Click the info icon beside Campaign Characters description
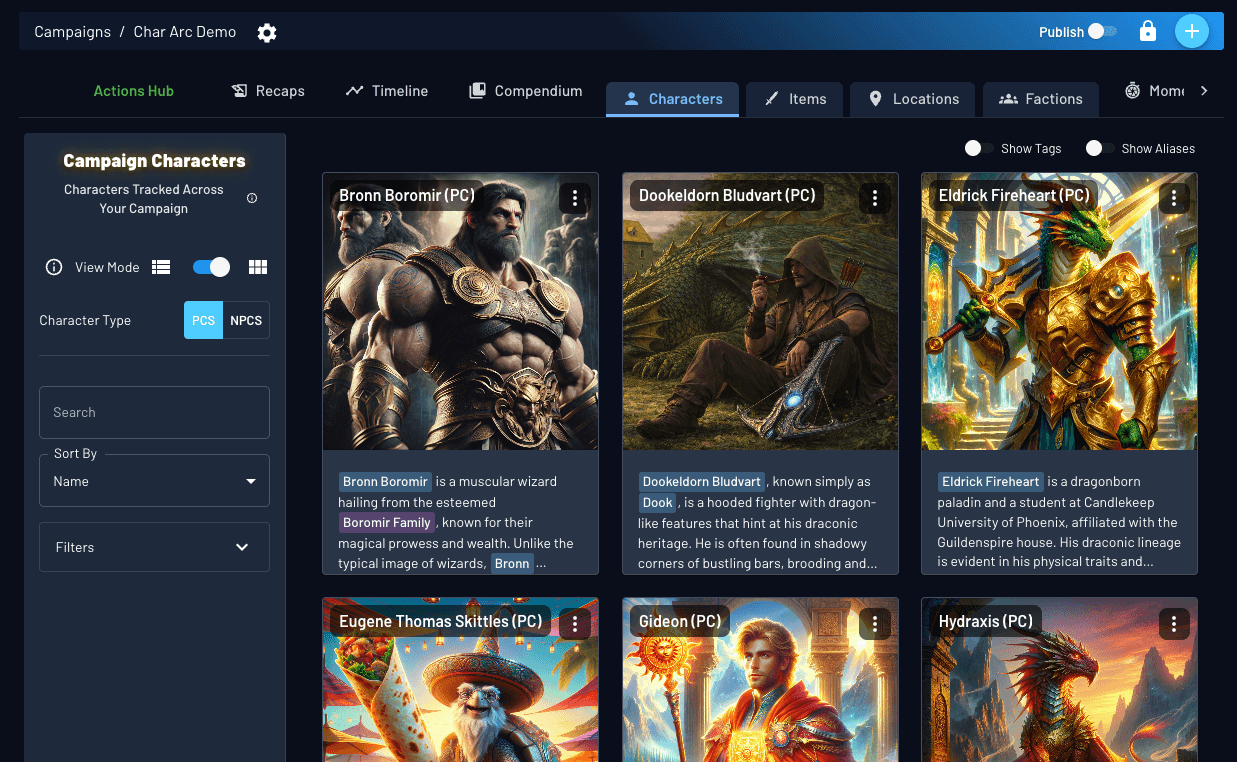This screenshot has height=762, width=1237. (x=251, y=199)
